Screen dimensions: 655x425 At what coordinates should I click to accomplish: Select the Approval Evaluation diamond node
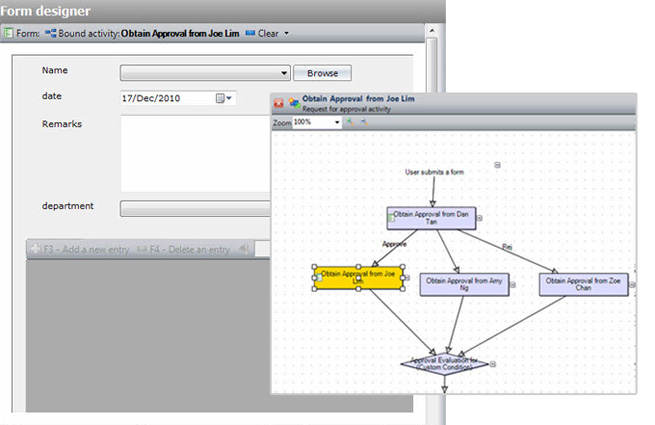(444, 364)
